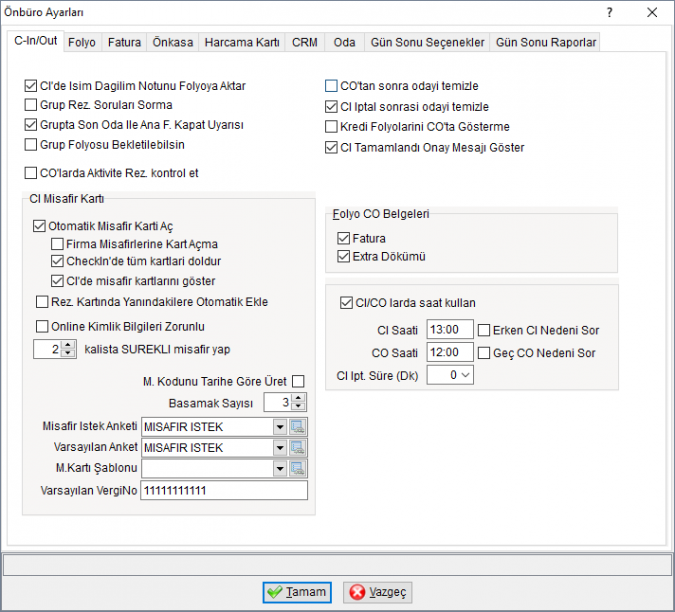Open Gün Sonu Raporlar tab

[546, 43]
